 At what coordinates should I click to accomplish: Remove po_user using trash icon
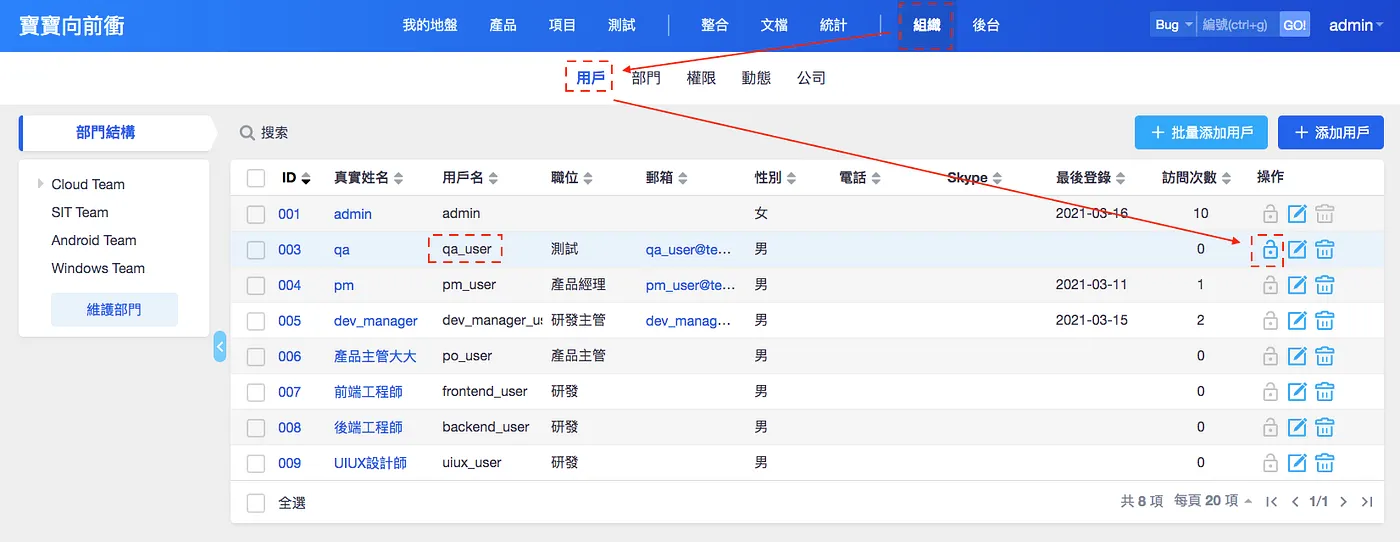(x=1325, y=356)
